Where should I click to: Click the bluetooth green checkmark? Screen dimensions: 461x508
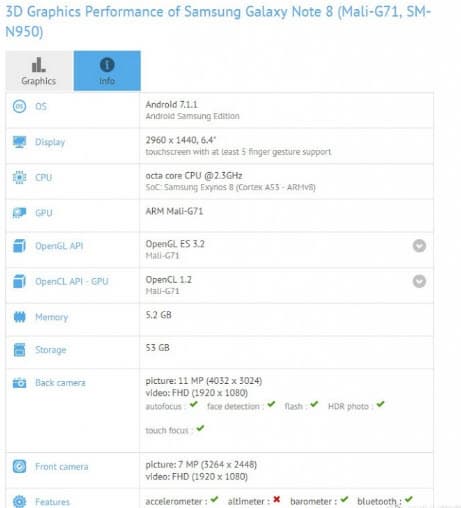tap(409, 499)
